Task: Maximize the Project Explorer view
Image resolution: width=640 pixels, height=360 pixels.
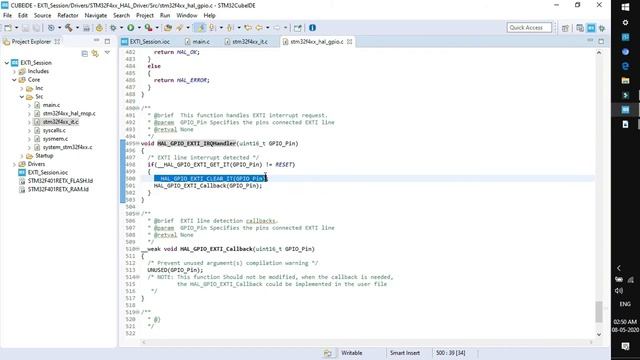Action: 107,41
